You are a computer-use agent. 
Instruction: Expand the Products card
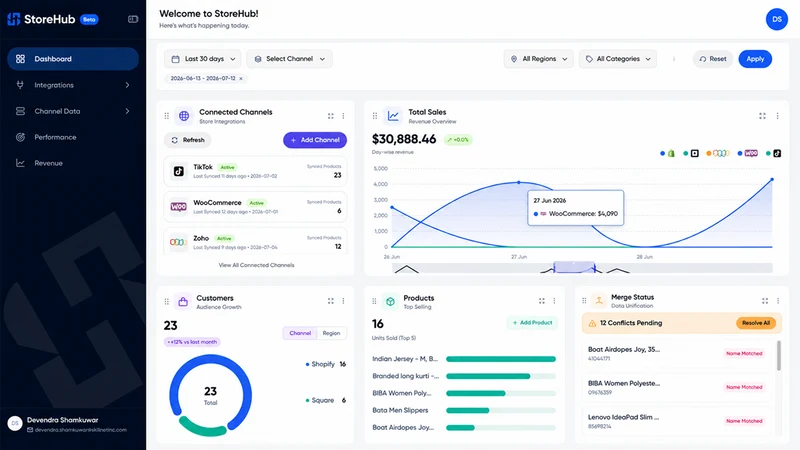(542, 301)
